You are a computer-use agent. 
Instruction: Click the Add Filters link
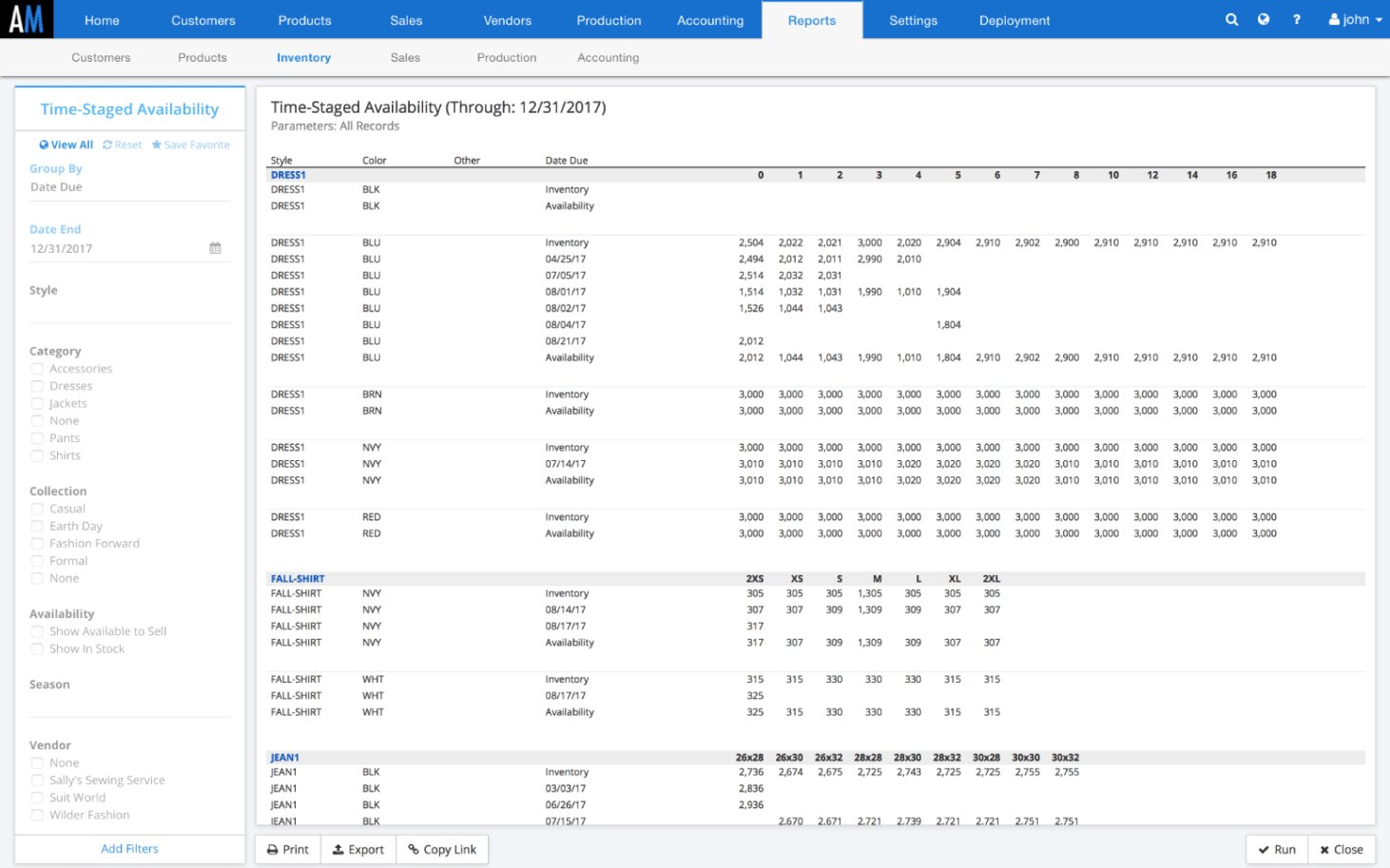[x=129, y=849]
